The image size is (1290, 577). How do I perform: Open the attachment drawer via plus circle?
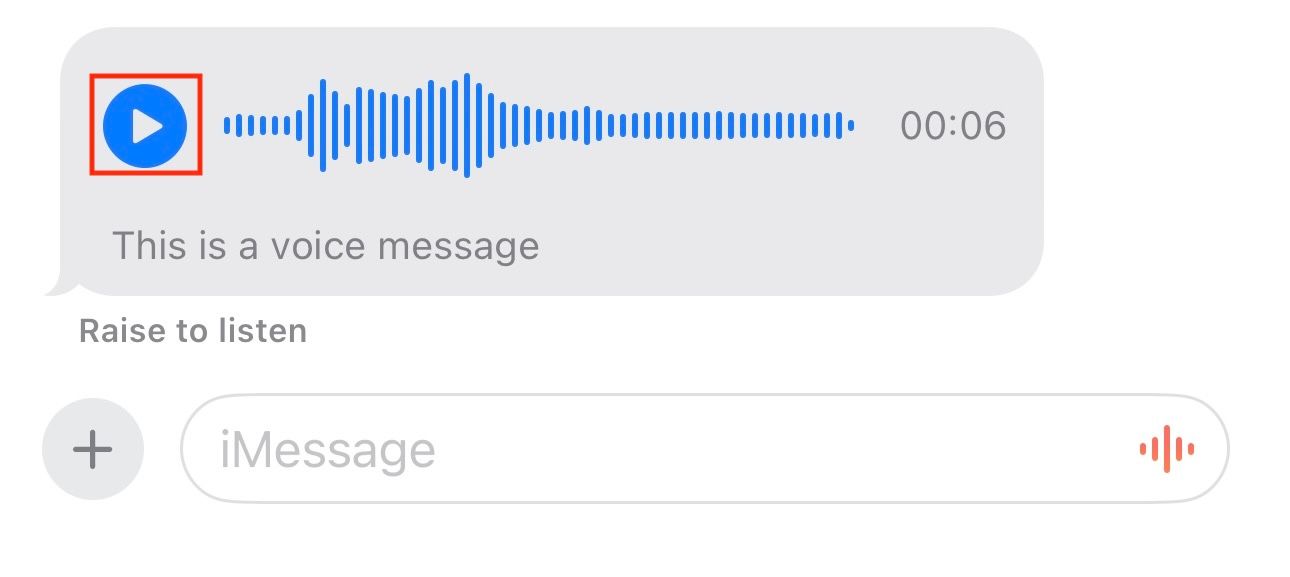(x=91, y=448)
